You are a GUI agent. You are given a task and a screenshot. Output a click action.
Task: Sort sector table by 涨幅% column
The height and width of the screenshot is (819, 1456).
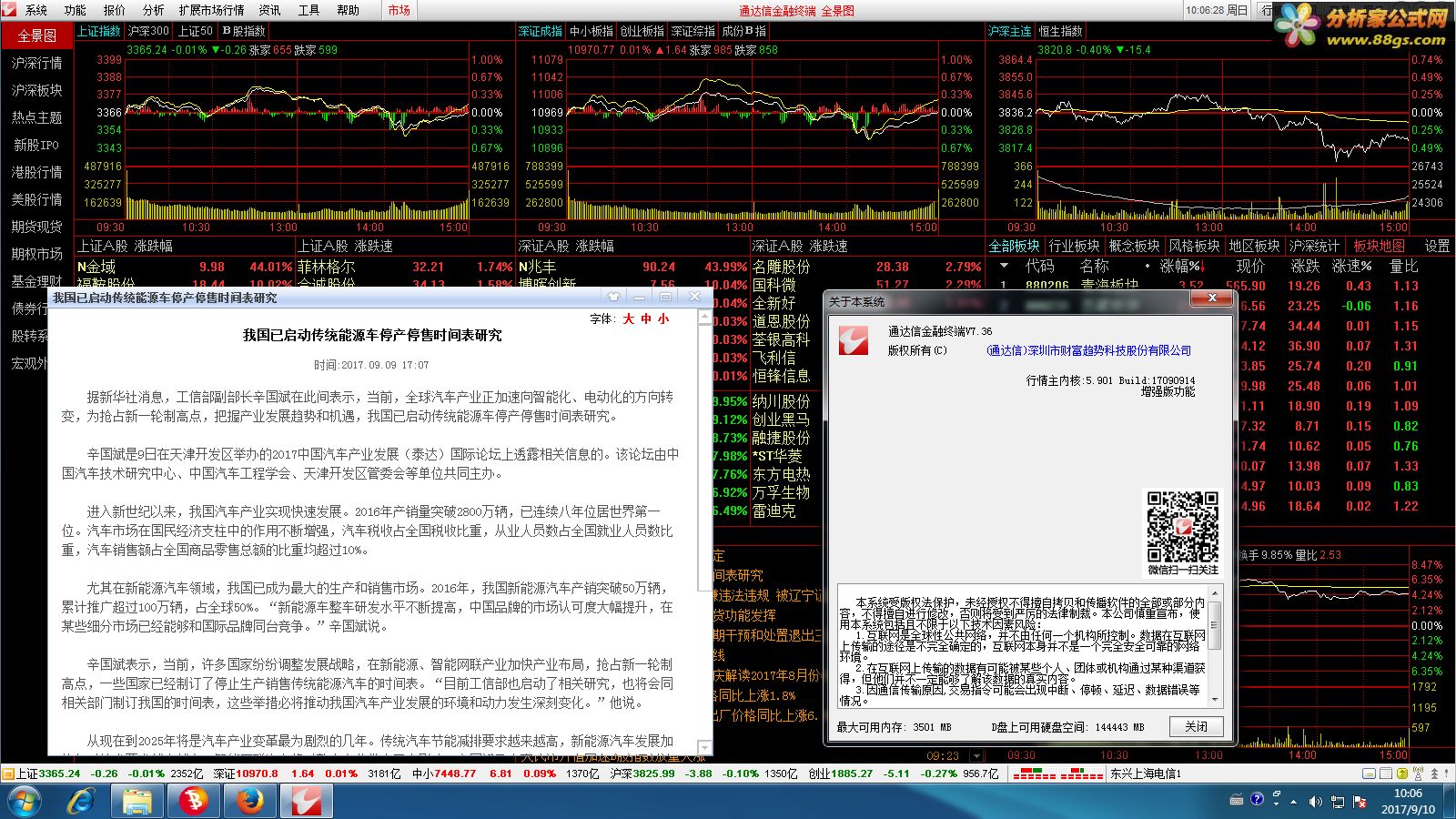1183,266
